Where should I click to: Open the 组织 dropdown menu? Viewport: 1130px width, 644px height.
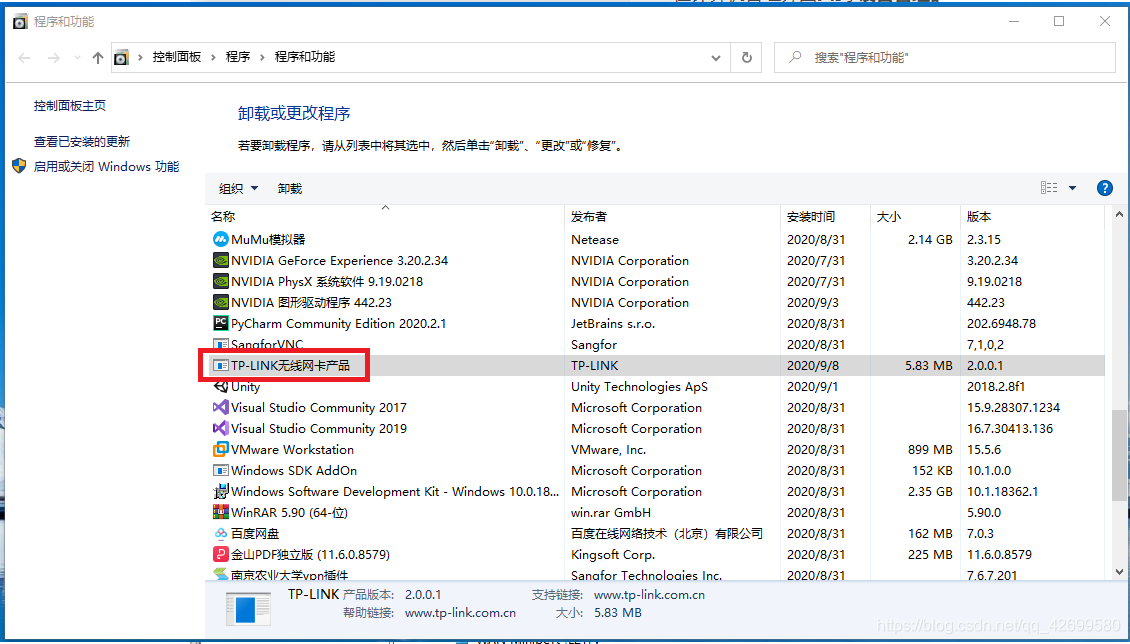point(239,188)
